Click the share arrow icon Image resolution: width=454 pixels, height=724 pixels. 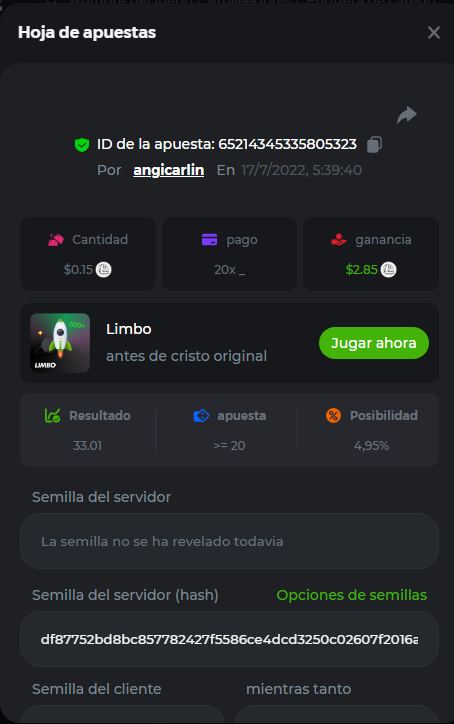407,115
